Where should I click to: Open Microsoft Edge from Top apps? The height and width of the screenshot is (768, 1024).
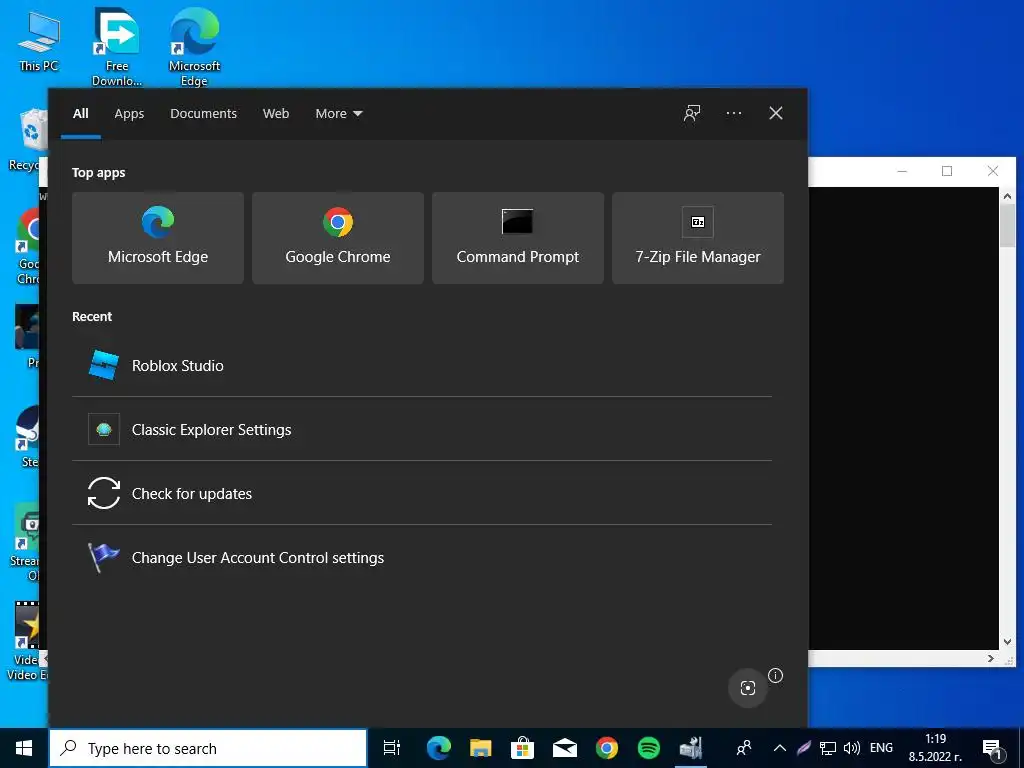pos(157,238)
